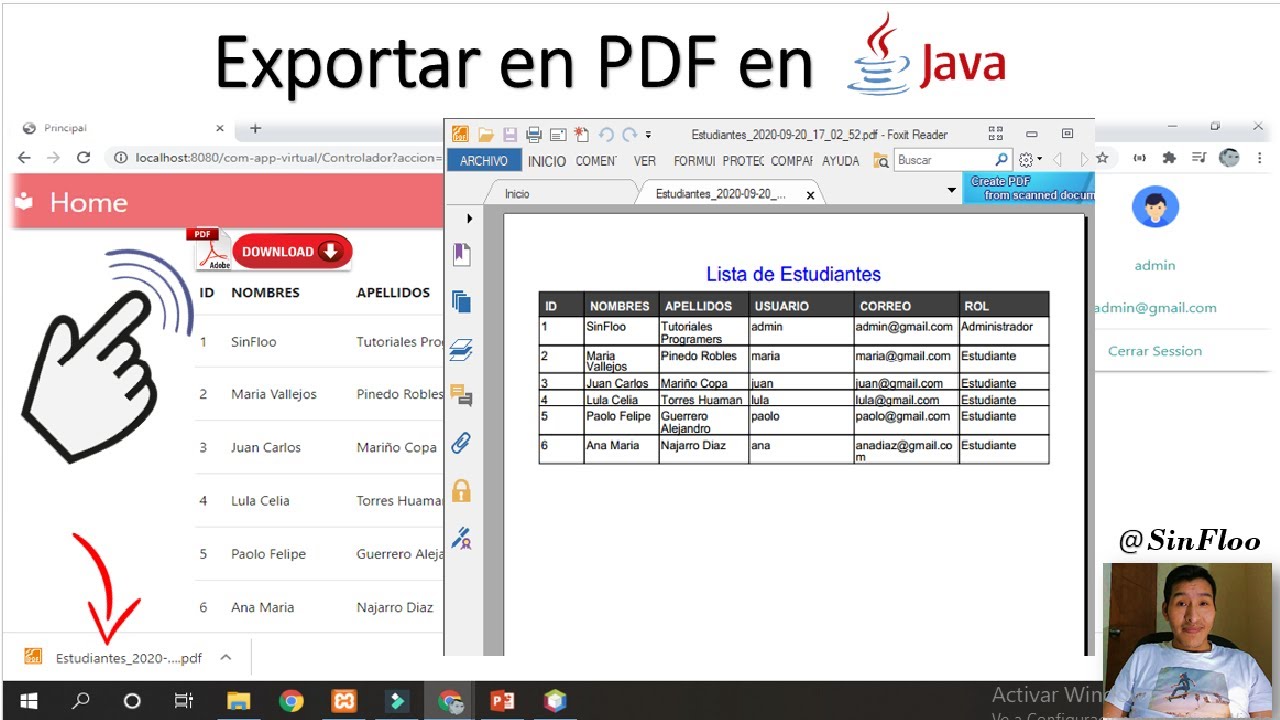Click the Windows Start button
The width and height of the screenshot is (1280, 720).
point(28,701)
